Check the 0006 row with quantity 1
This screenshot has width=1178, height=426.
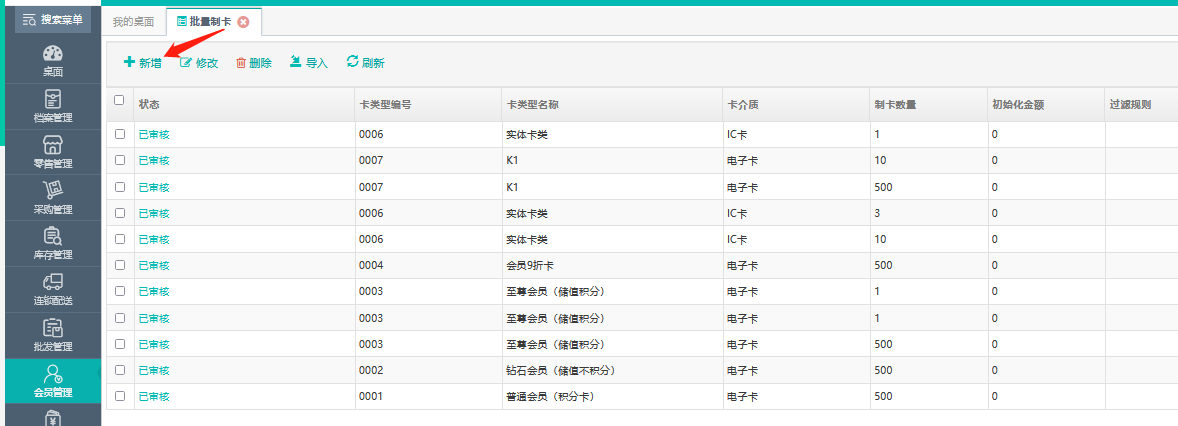point(120,134)
